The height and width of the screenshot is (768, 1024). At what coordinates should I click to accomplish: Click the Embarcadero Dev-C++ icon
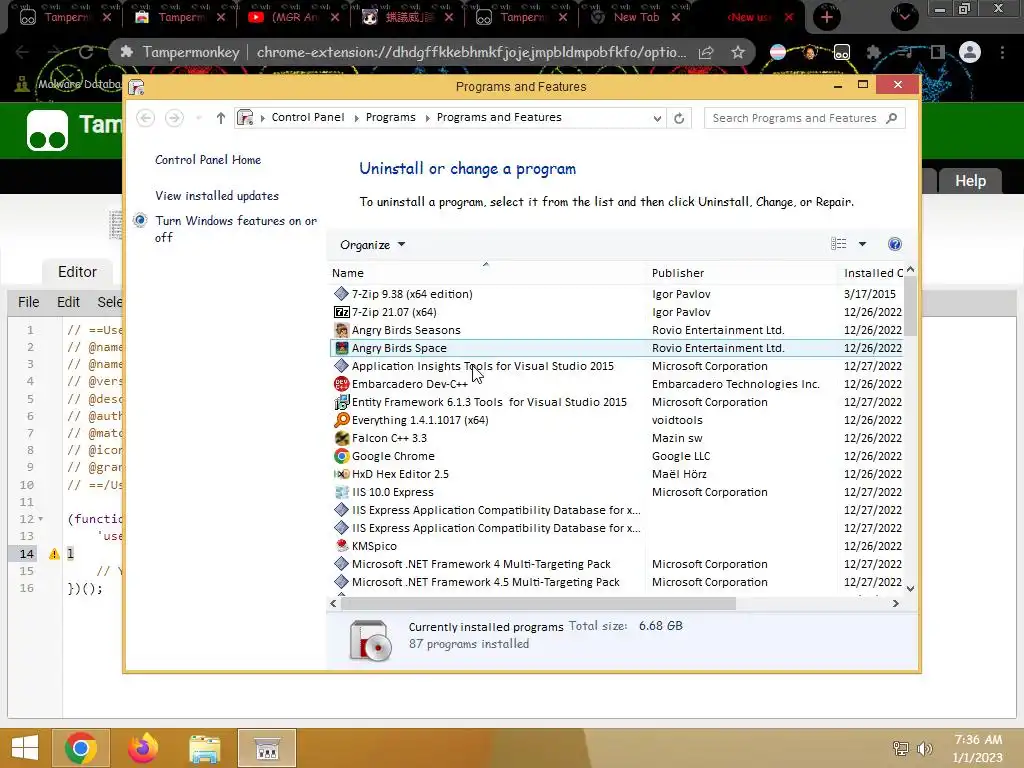pyautogui.click(x=341, y=384)
